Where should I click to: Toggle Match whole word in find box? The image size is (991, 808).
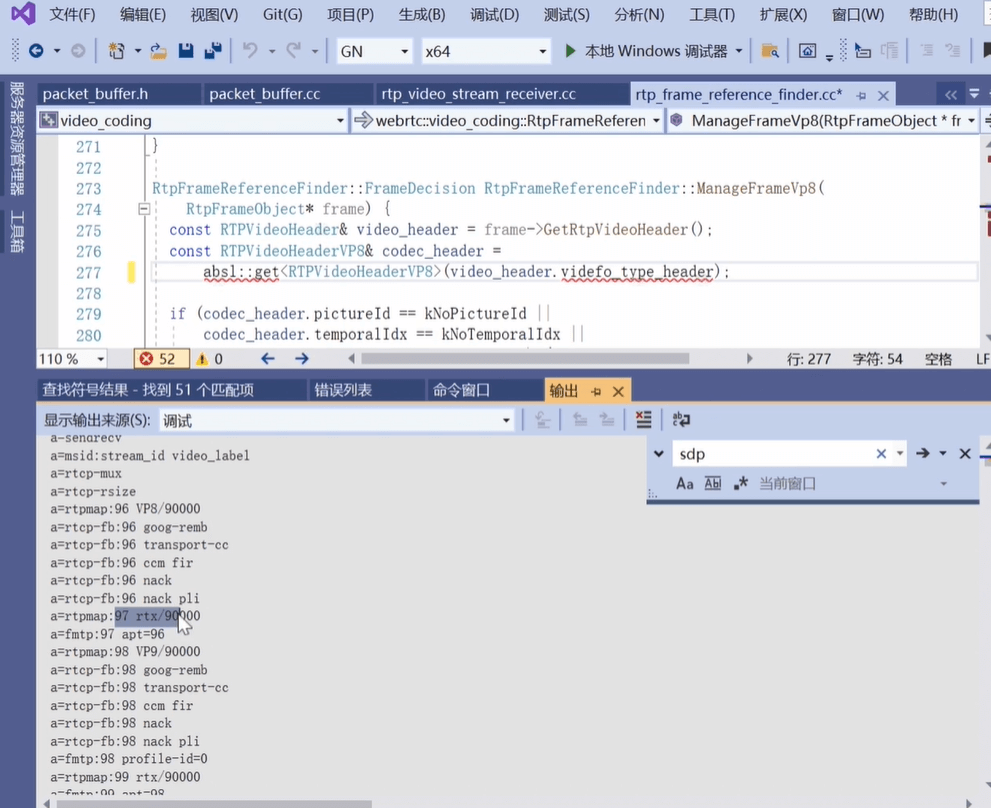tap(713, 484)
